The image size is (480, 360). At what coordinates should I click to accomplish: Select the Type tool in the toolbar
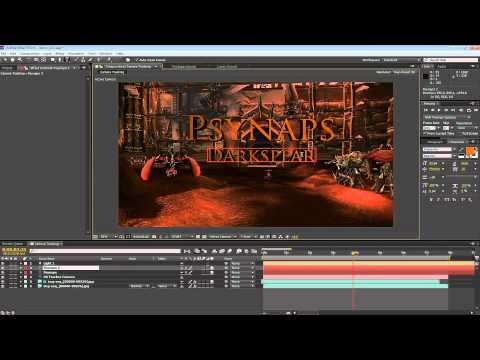coord(67,60)
